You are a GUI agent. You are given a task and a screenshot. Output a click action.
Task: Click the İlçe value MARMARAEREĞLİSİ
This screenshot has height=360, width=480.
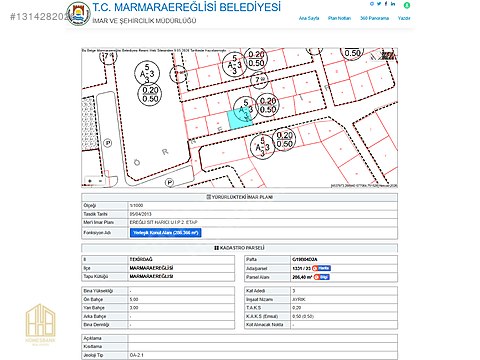[151, 268]
